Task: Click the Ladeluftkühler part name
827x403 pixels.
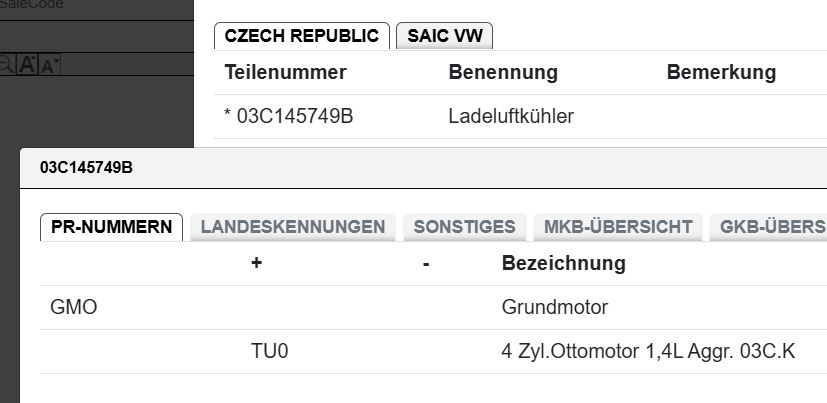Action: click(x=511, y=117)
